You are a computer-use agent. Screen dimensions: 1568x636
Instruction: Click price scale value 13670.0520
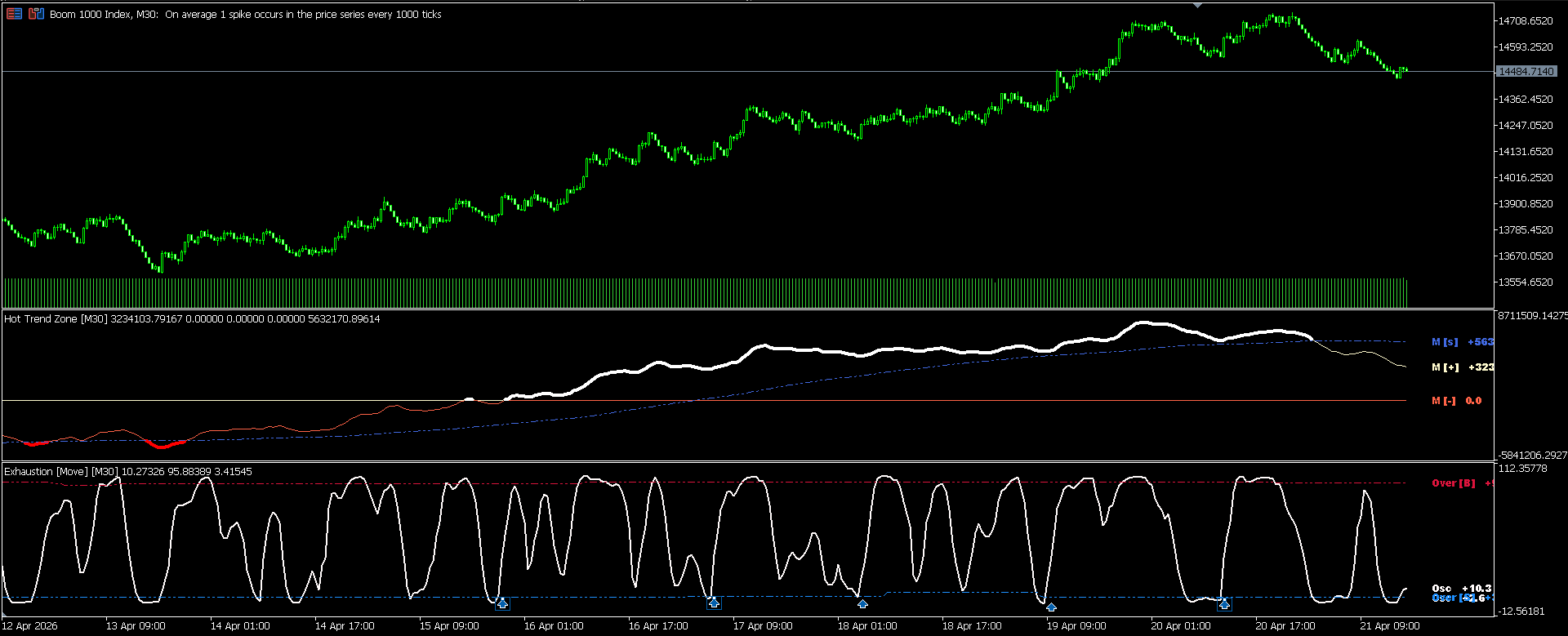pos(1526,256)
